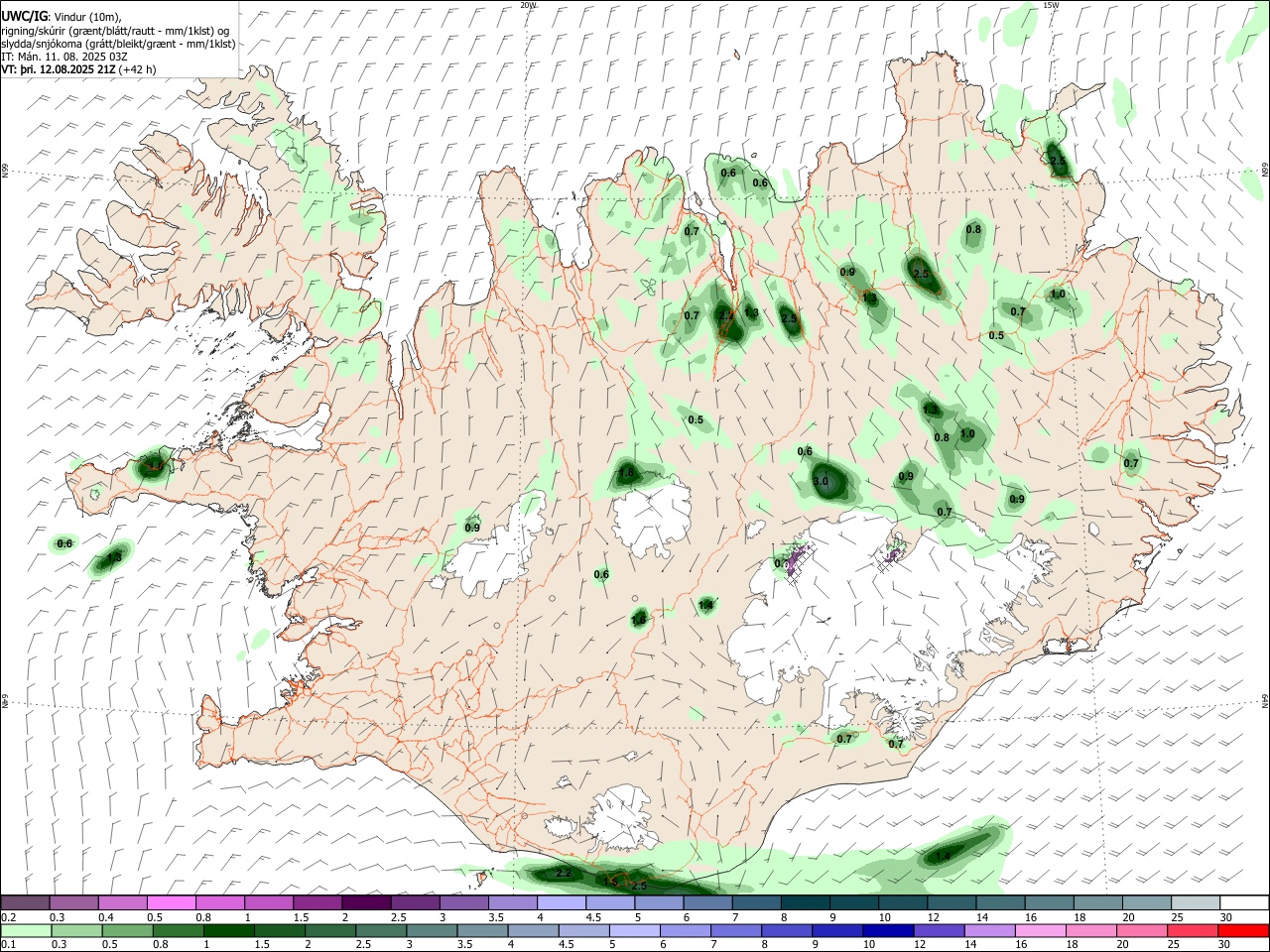This screenshot has height=952, width=1270.
Task: Click the '20W' longitude label
Action: pos(528,5)
